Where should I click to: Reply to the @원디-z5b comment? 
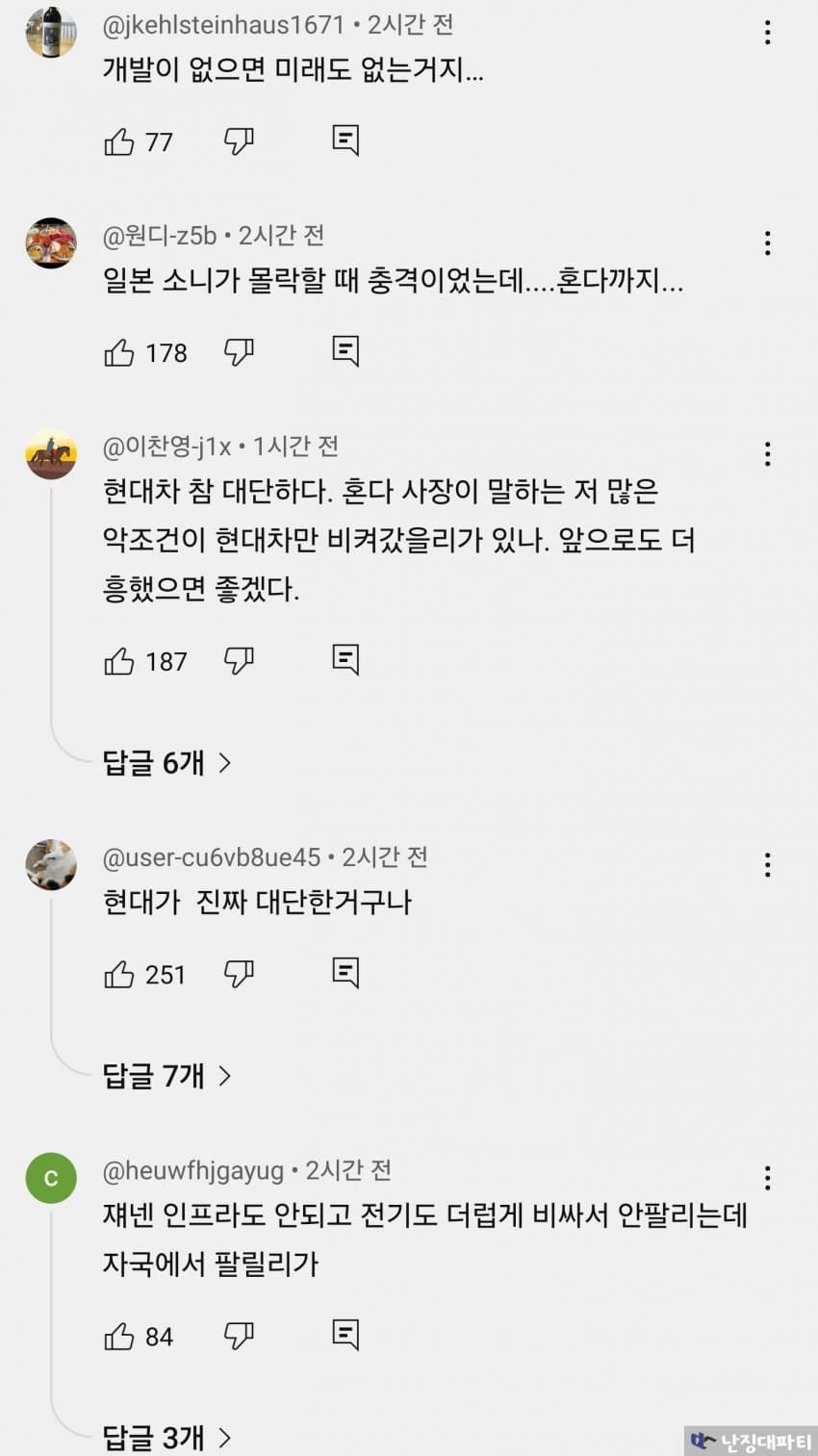[345, 351]
